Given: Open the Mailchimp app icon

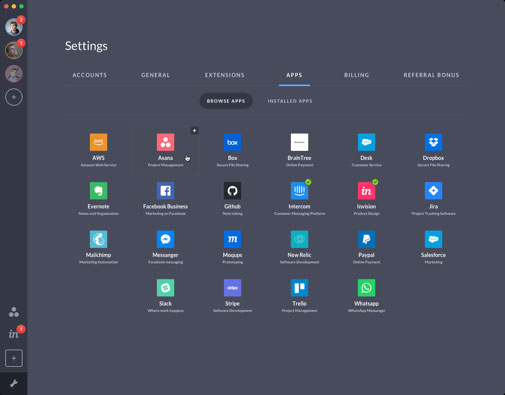Looking at the screenshot, I should 98,239.
